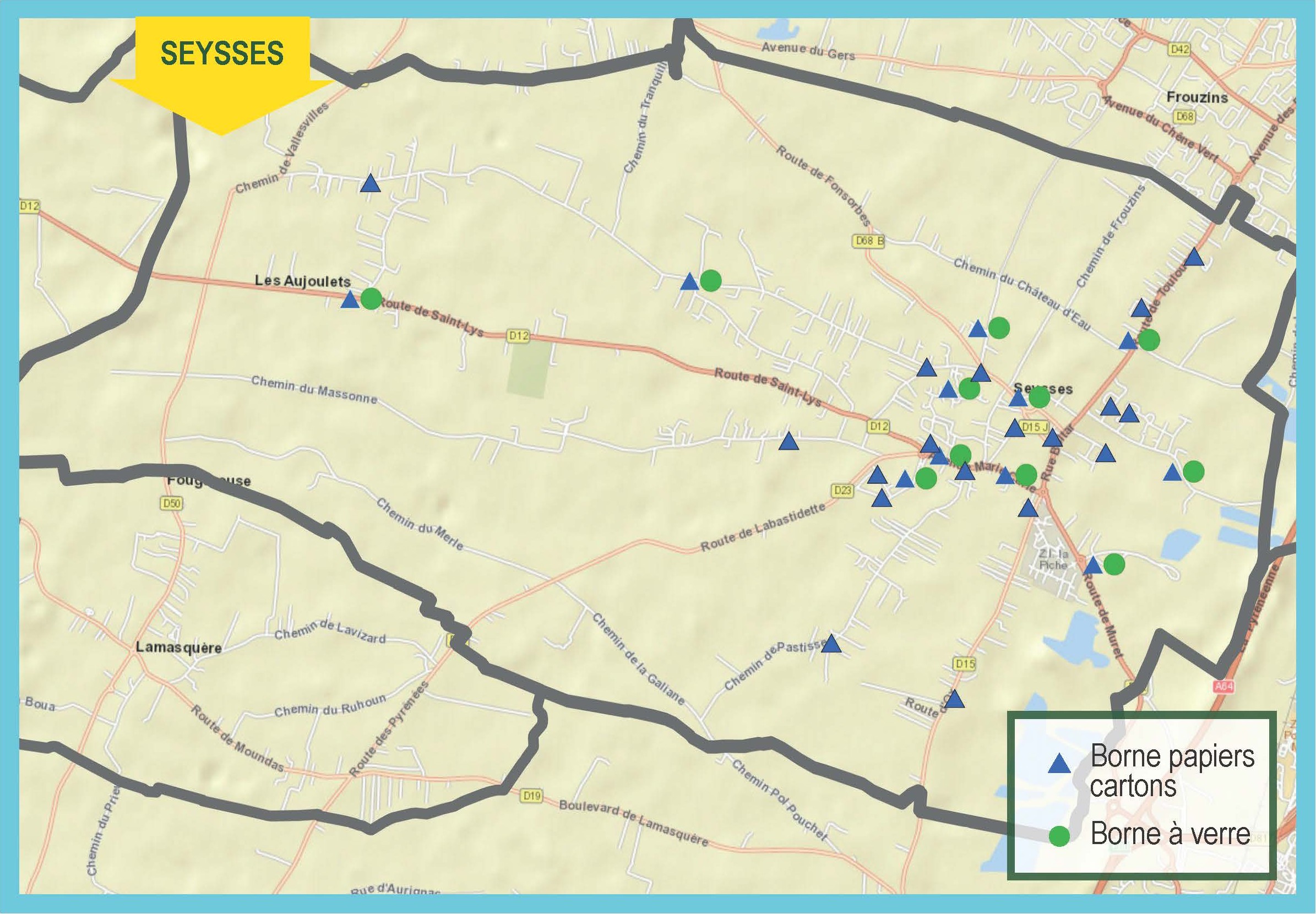Click the green circle in the legend
The height and width of the screenshot is (914, 1316).
1059,836
